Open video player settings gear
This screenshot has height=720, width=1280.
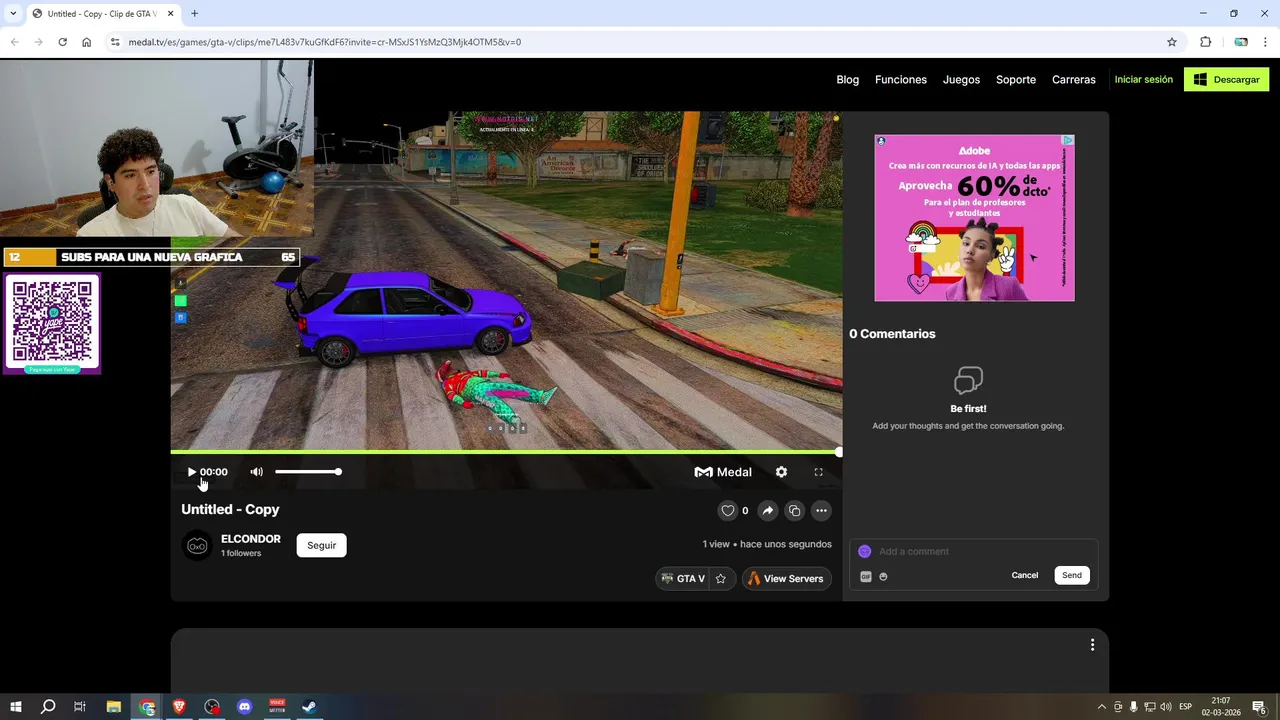pyautogui.click(x=781, y=472)
